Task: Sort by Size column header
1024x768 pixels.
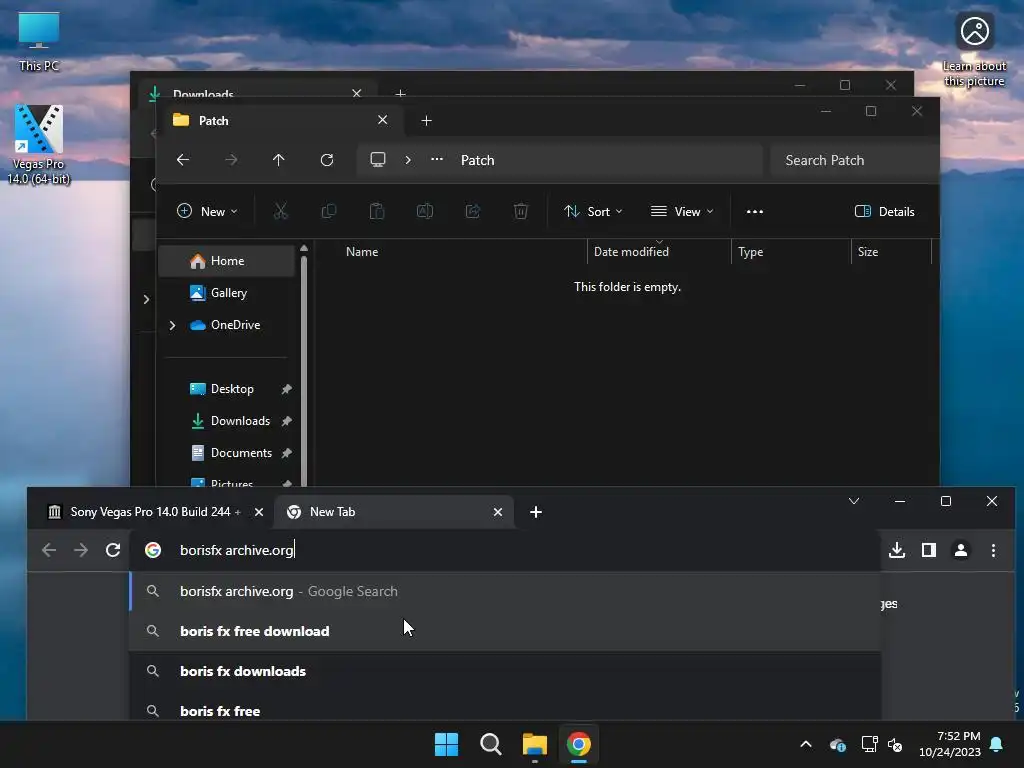Action: (868, 252)
